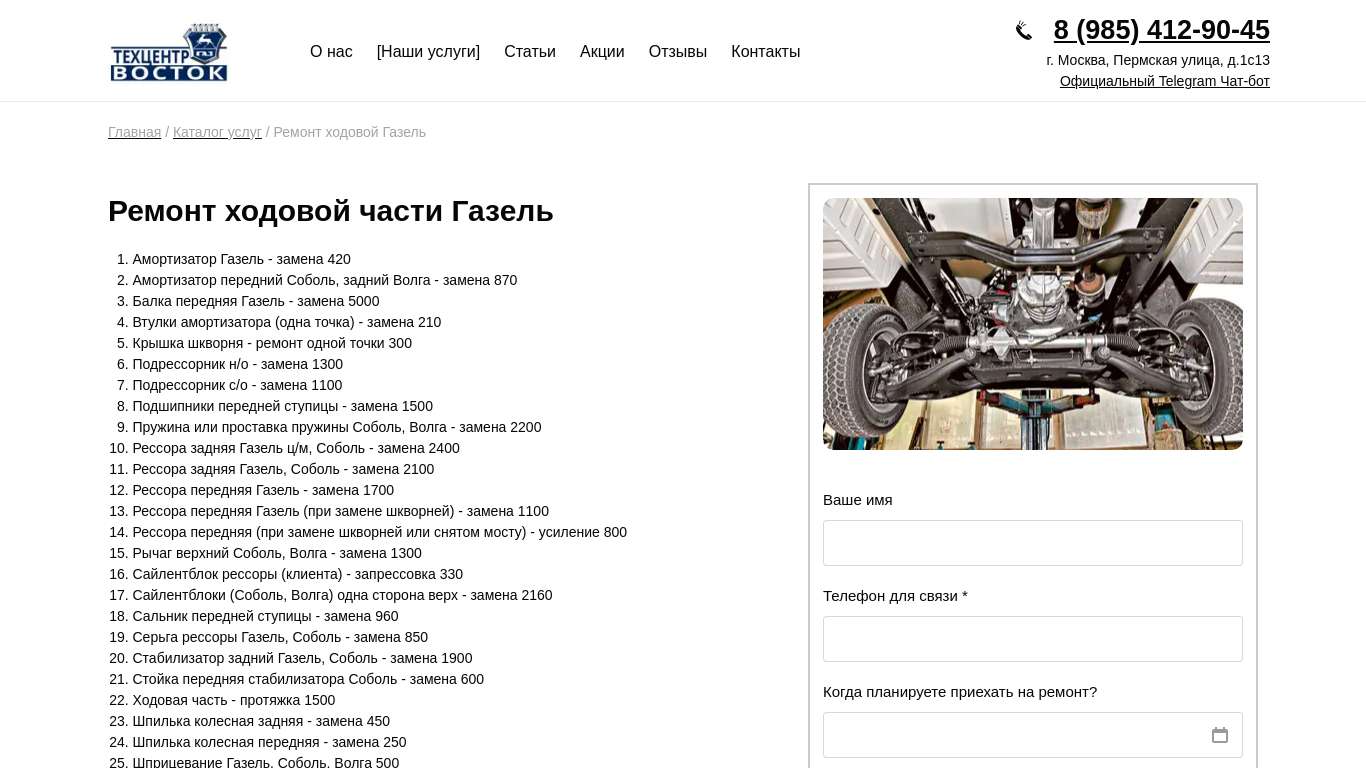Open the calendar date picker icon

click(1219, 735)
